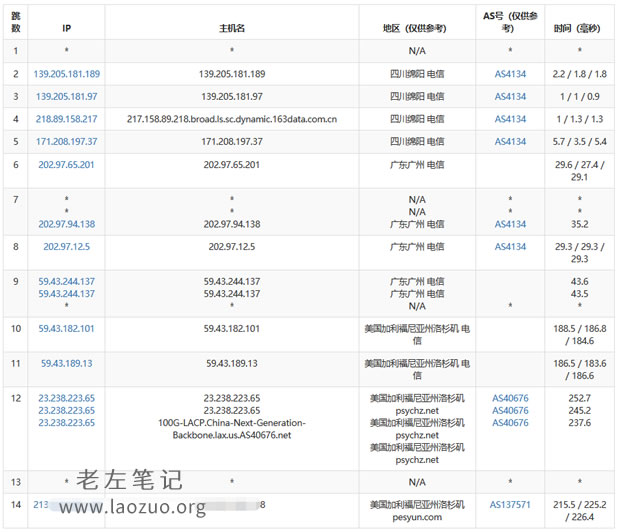Open the 202.97.94.138 IP link
This screenshot has height=532, width=619.
click(x=66, y=224)
